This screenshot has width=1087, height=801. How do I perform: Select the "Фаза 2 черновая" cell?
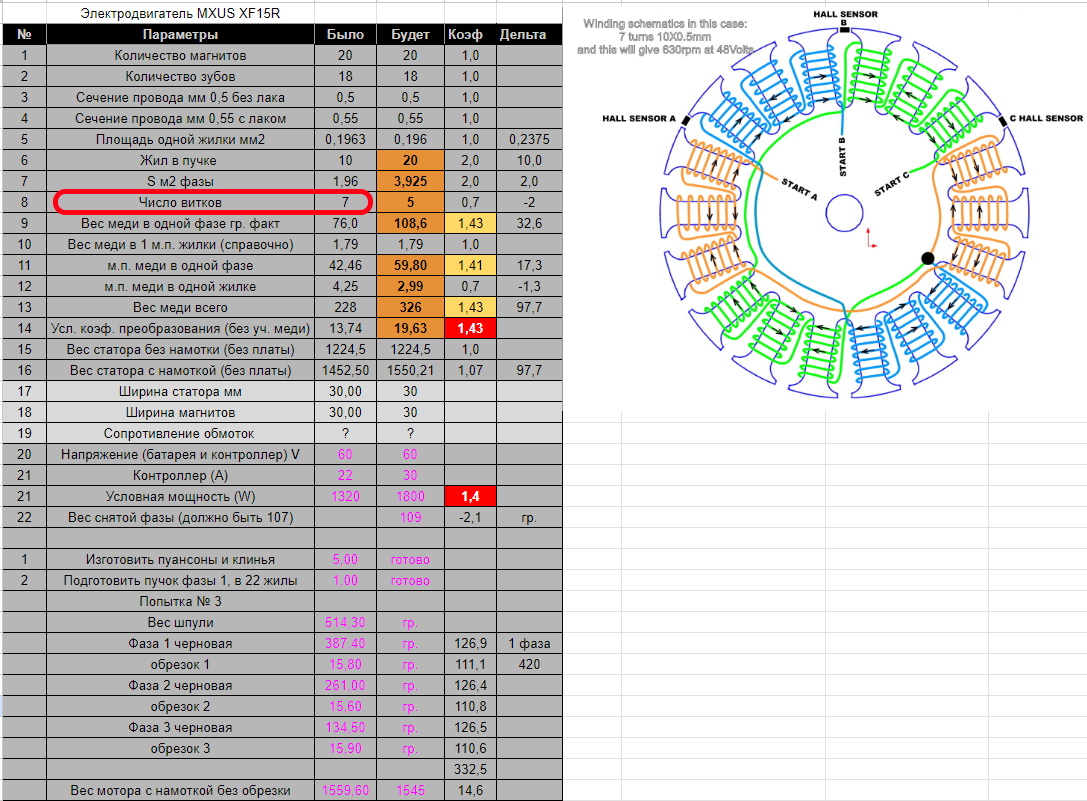[x=180, y=685]
